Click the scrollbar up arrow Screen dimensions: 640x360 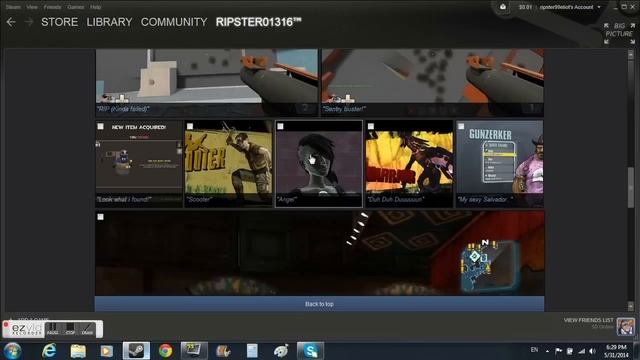tap(631, 54)
